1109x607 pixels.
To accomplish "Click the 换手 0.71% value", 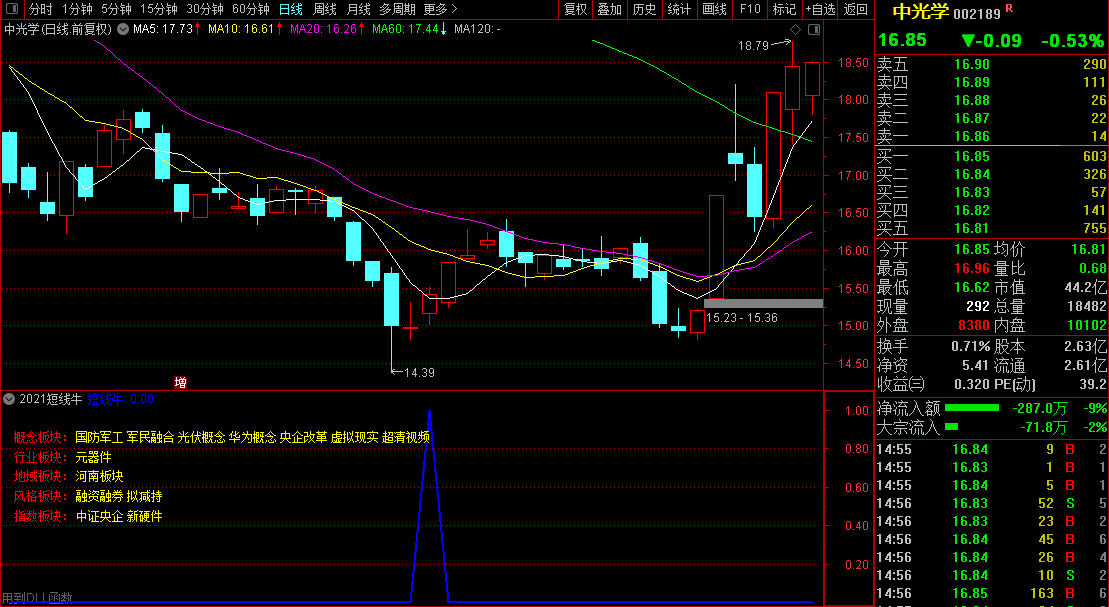I will [x=970, y=347].
